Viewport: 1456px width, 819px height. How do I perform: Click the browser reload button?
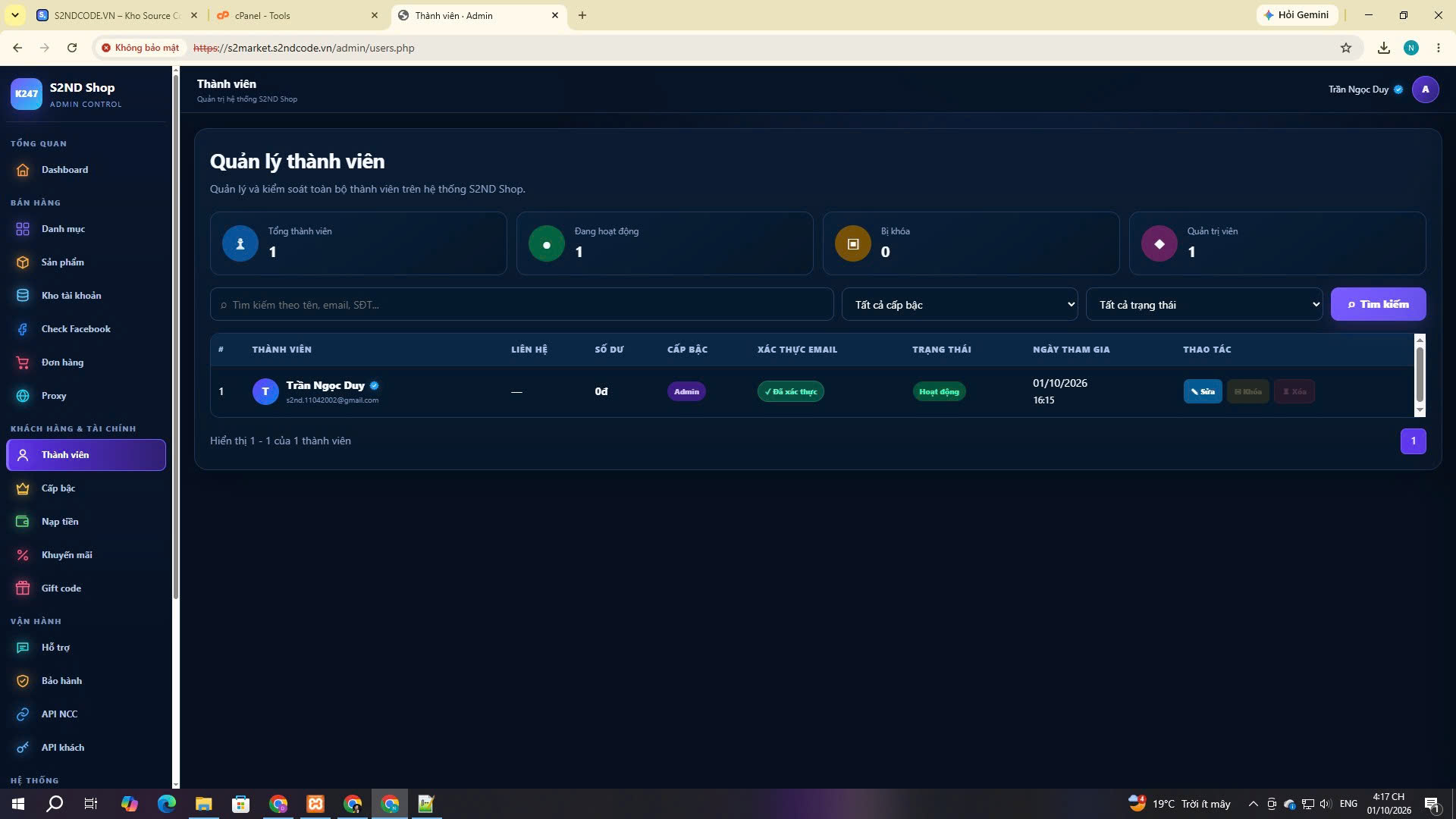pyautogui.click(x=72, y=48)
